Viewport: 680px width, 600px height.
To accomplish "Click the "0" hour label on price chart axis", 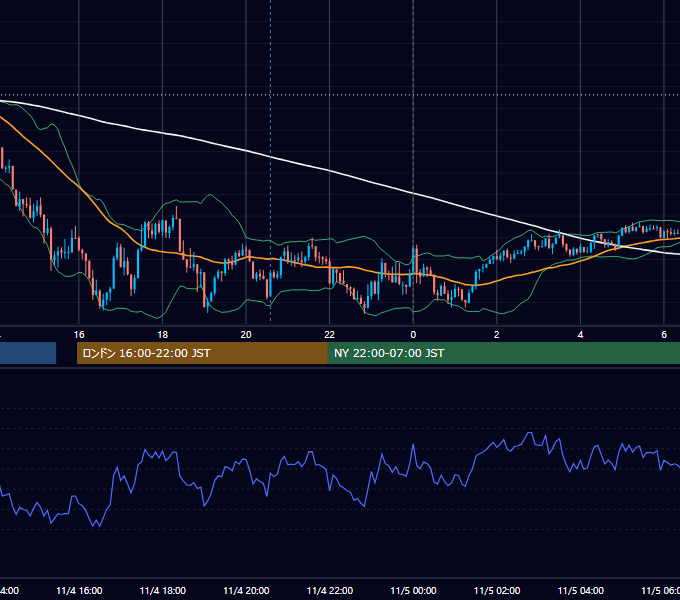I will 413,335.
